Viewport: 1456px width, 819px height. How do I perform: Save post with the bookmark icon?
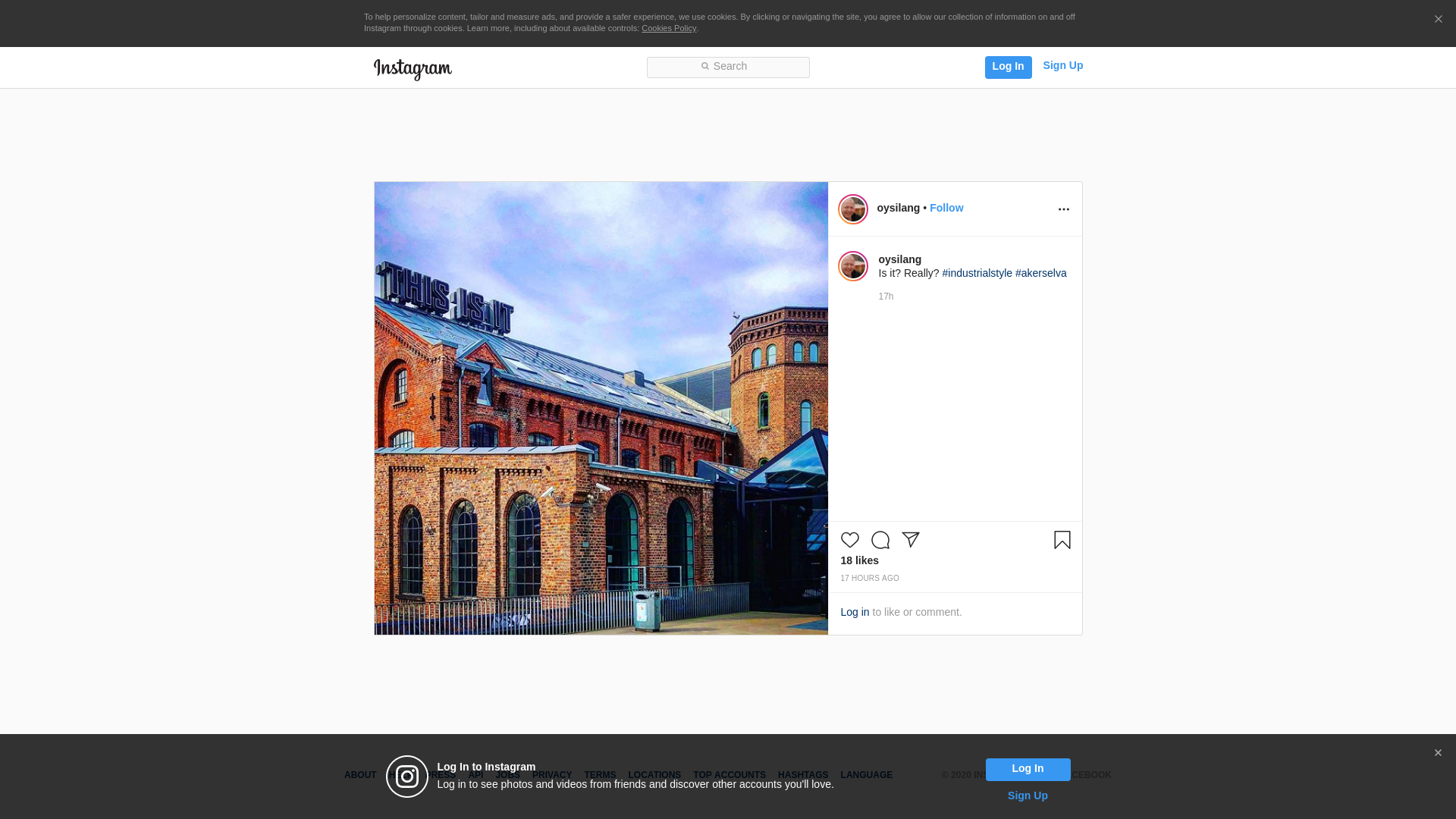pyautogui.click(x=1062, y=540)
